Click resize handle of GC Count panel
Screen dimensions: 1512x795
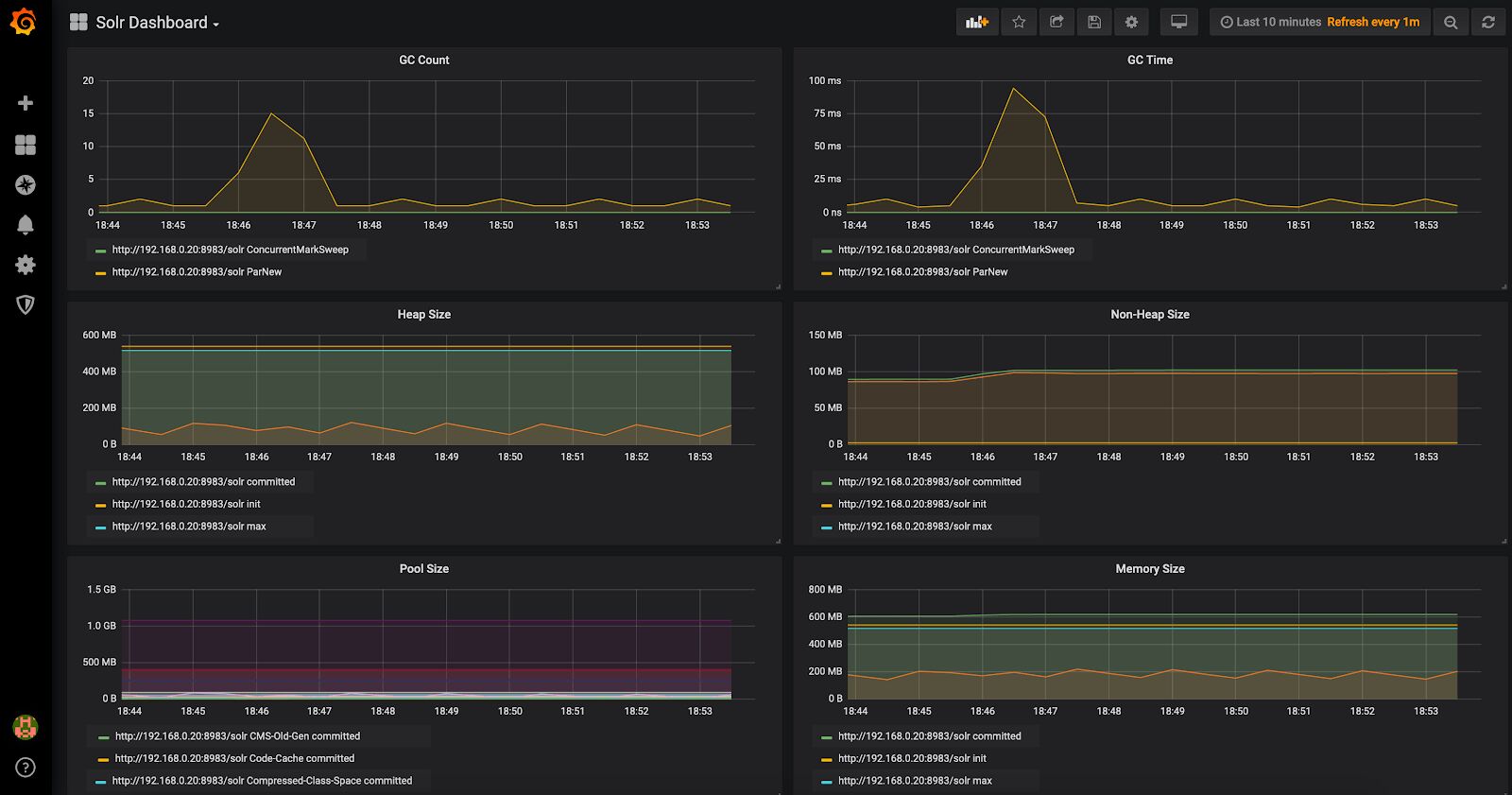[778, 285]
